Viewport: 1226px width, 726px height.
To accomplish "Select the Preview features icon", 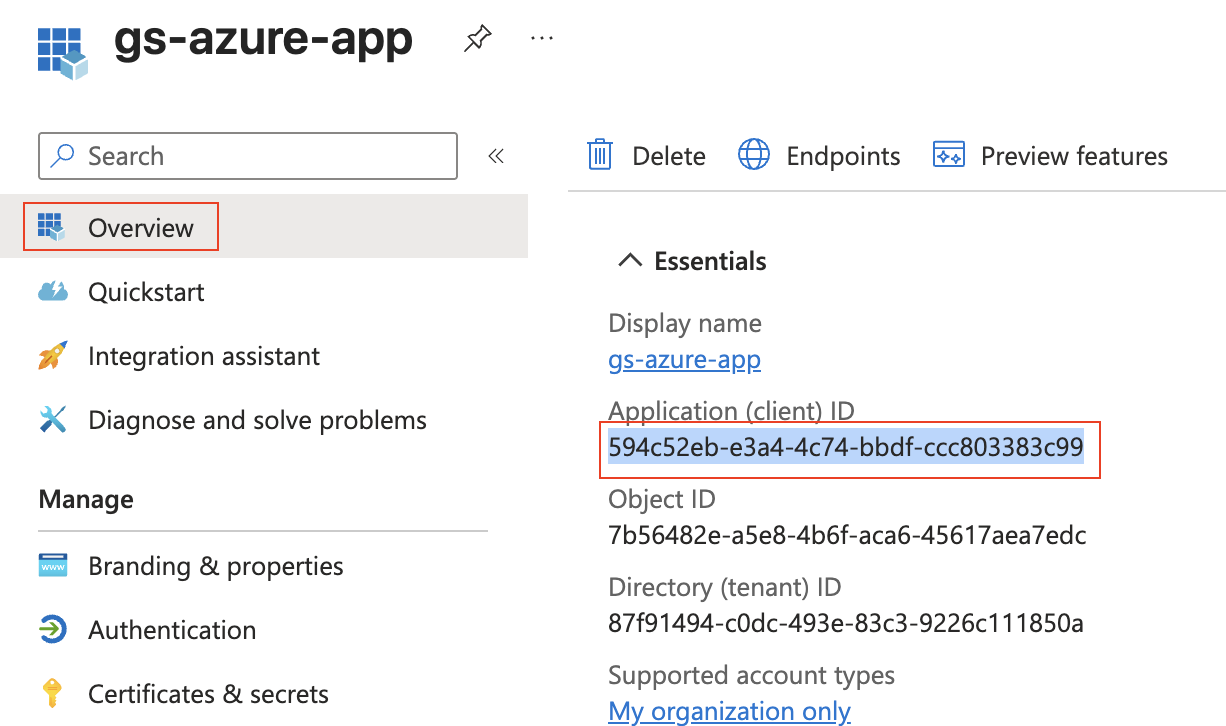I will (x=947, y=154).
